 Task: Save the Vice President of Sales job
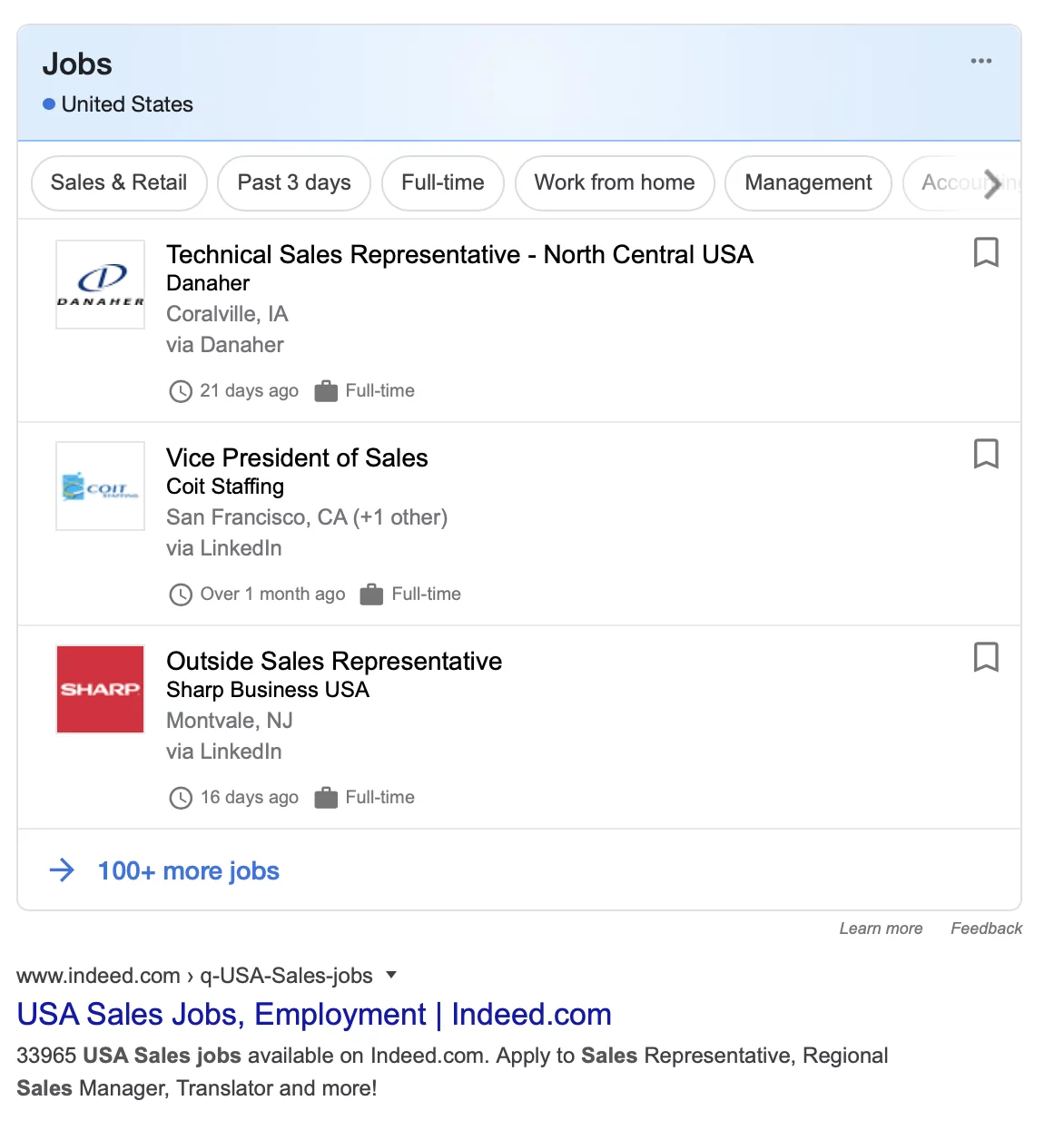[986, 454]
